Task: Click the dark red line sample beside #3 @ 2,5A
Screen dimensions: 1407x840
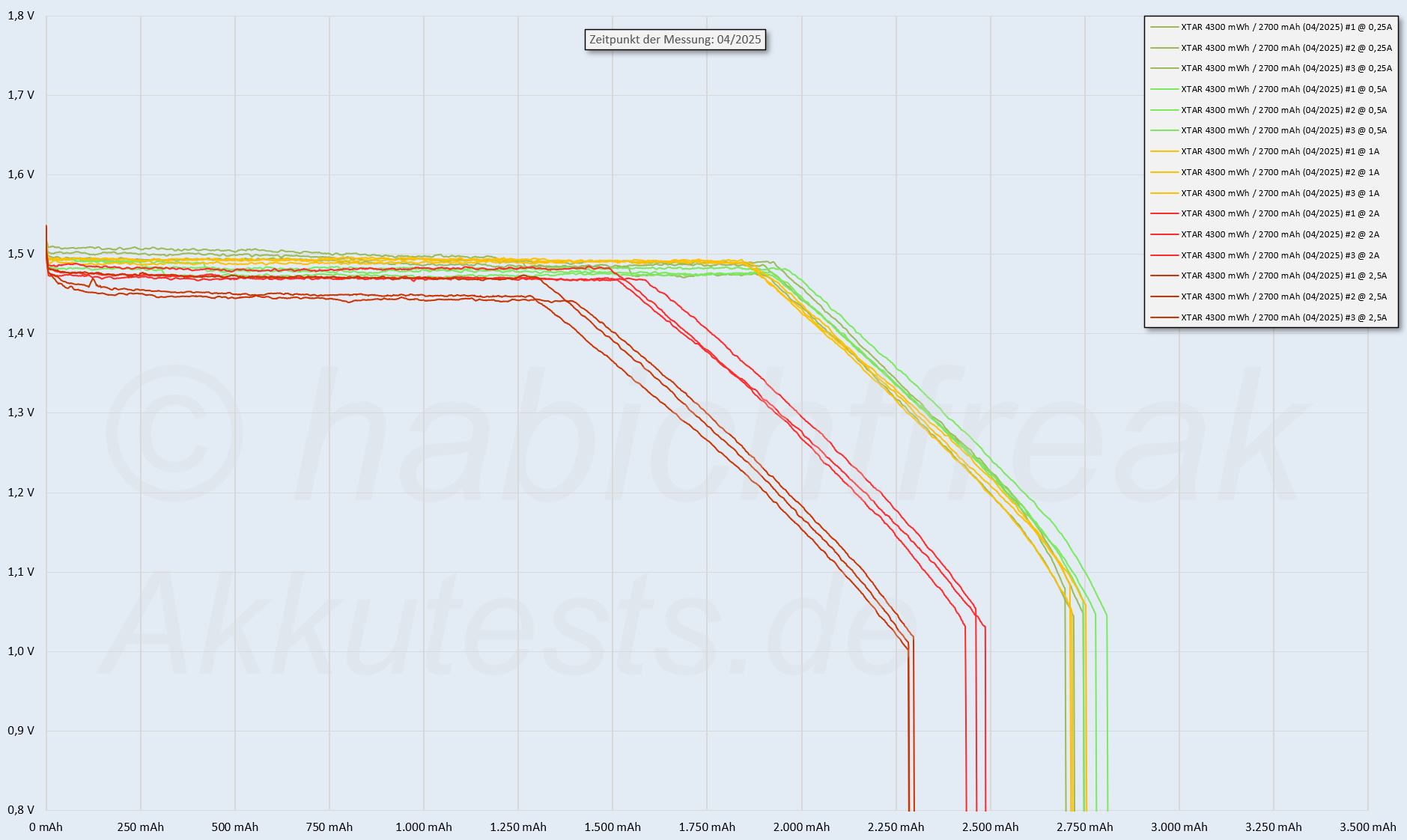Action: pyautogui.click(x=1164, y=317)
